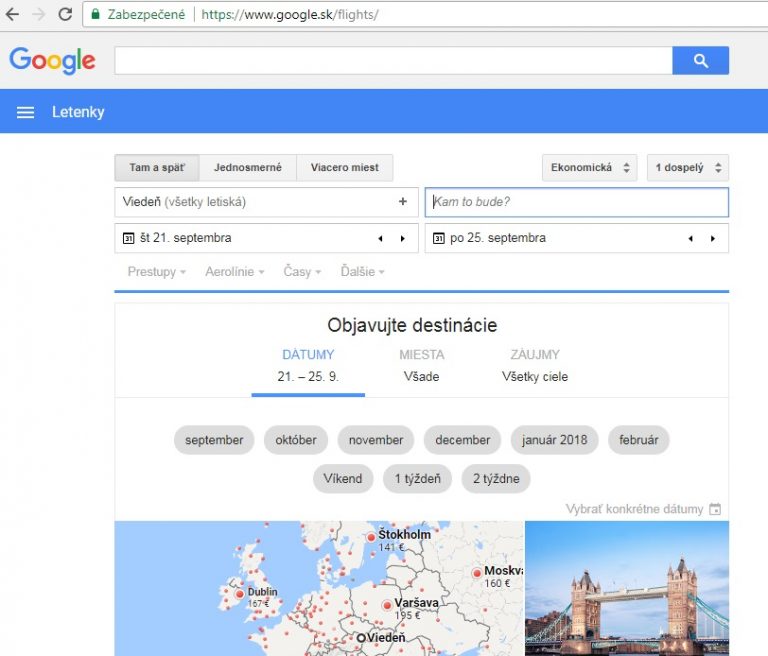Image resolution: width=768 pixels, height=656 pixels.
Task: Click the Varšava red map marker
Action: (387, 606)
